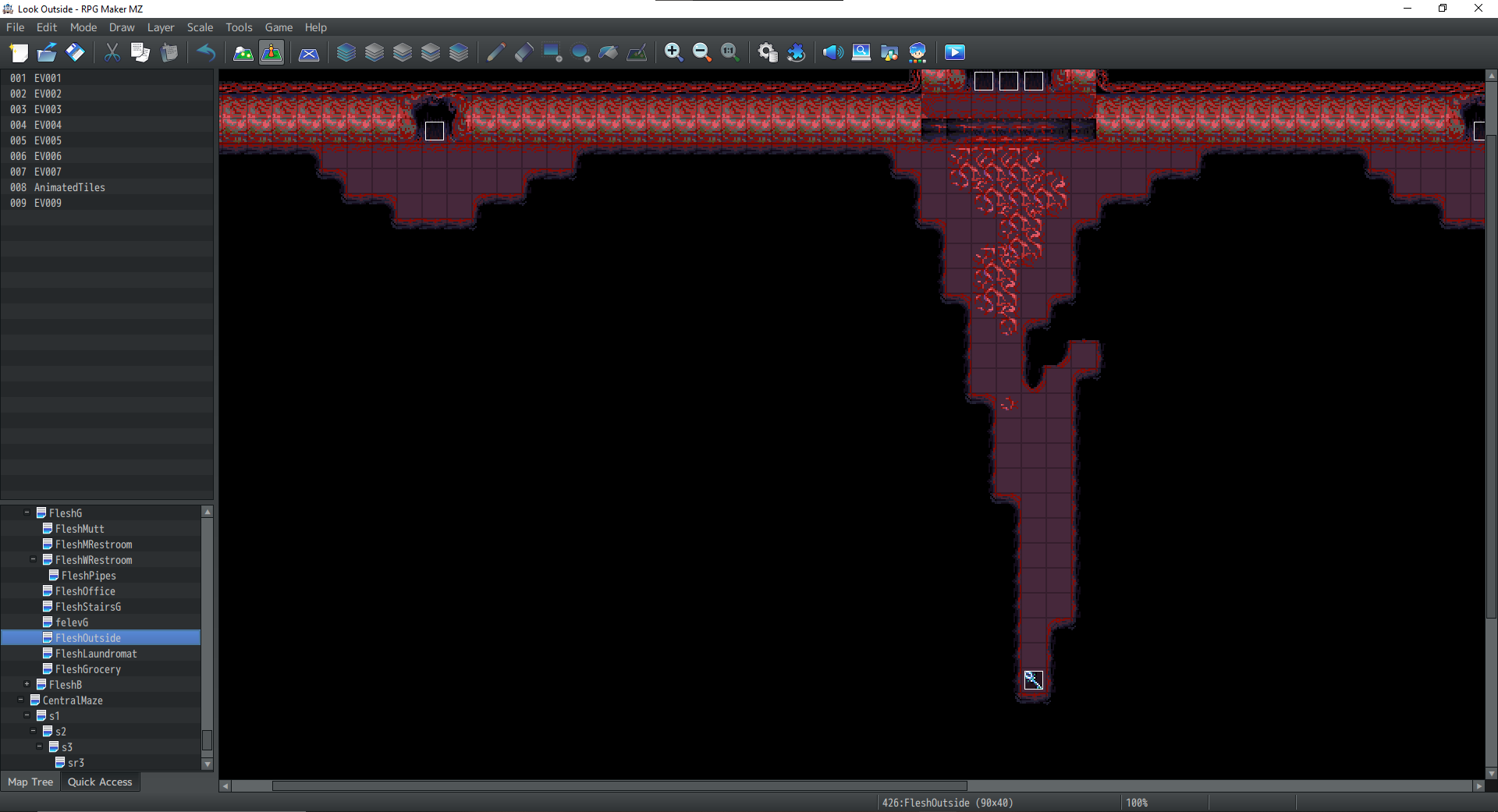Undo the last action with the arrow icon

coord(206,52)
